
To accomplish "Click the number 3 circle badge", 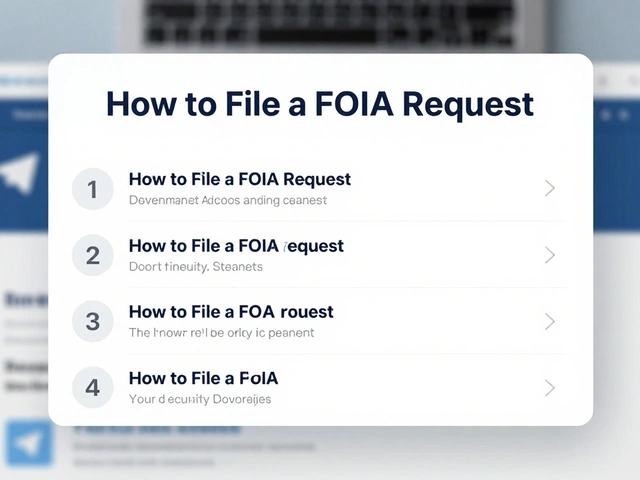I will point(93,321).
